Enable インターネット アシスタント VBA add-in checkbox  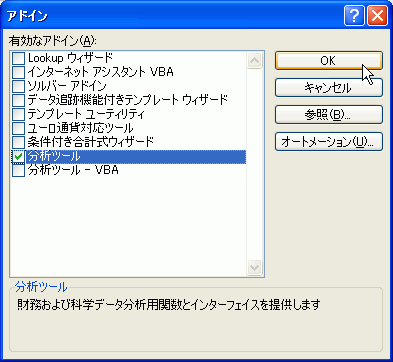point(19,72)
